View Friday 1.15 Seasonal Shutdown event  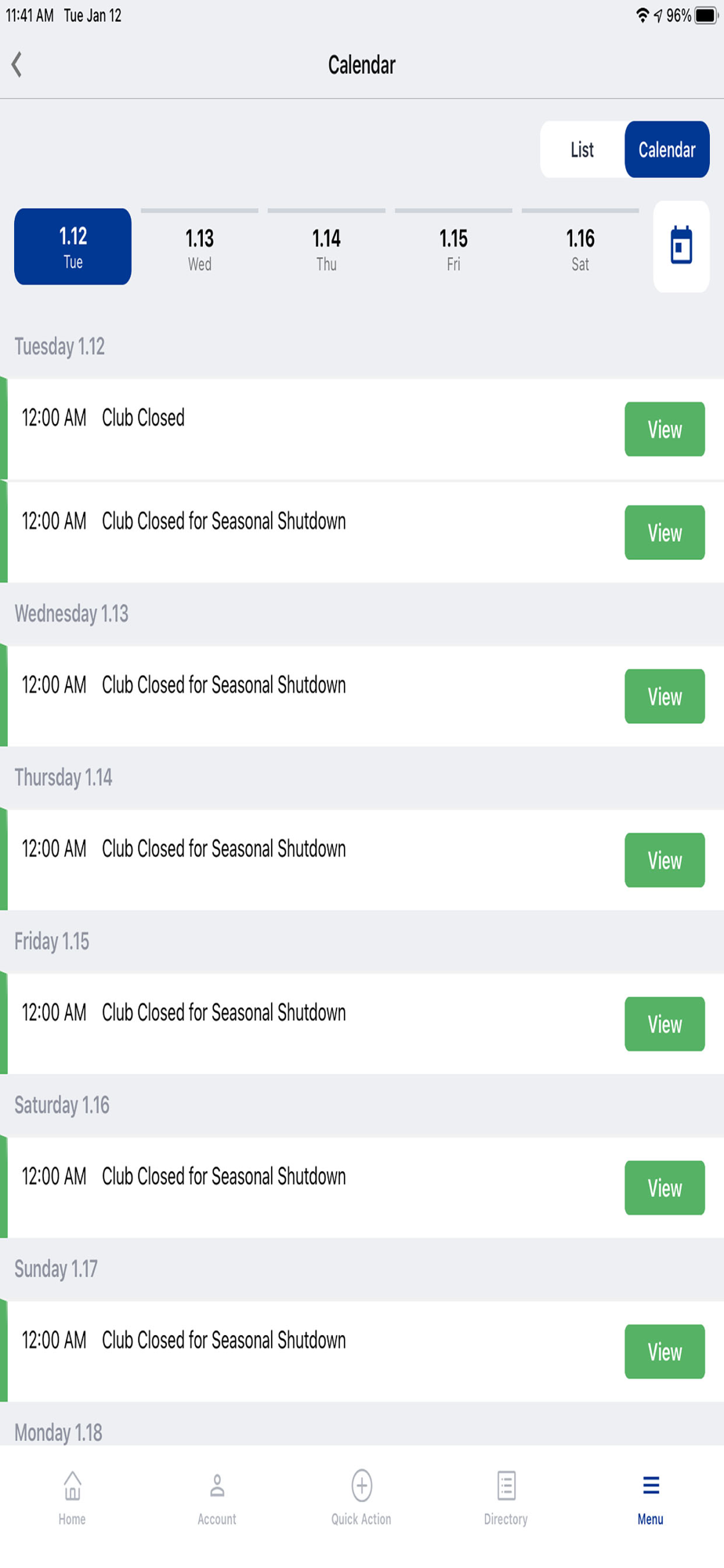[664, 1025]
